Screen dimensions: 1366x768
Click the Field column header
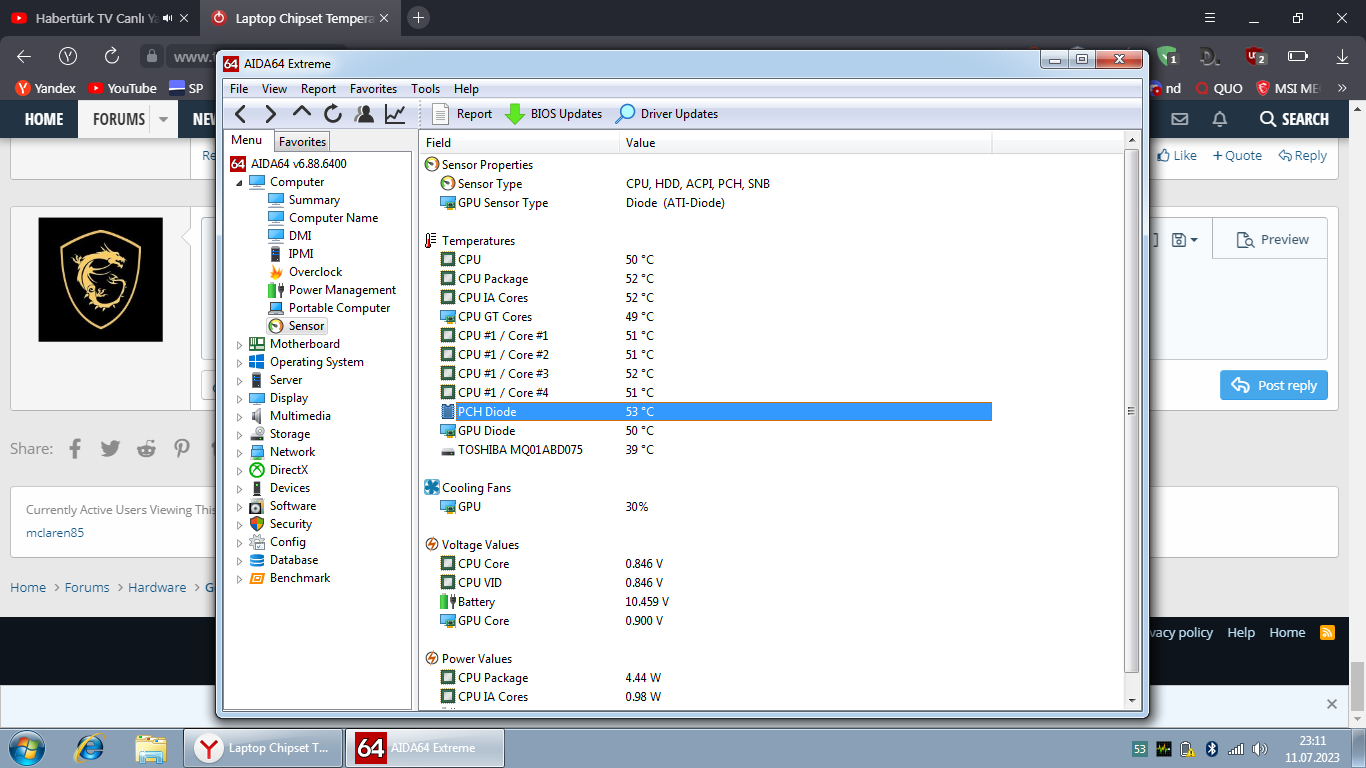coord(519,143)
